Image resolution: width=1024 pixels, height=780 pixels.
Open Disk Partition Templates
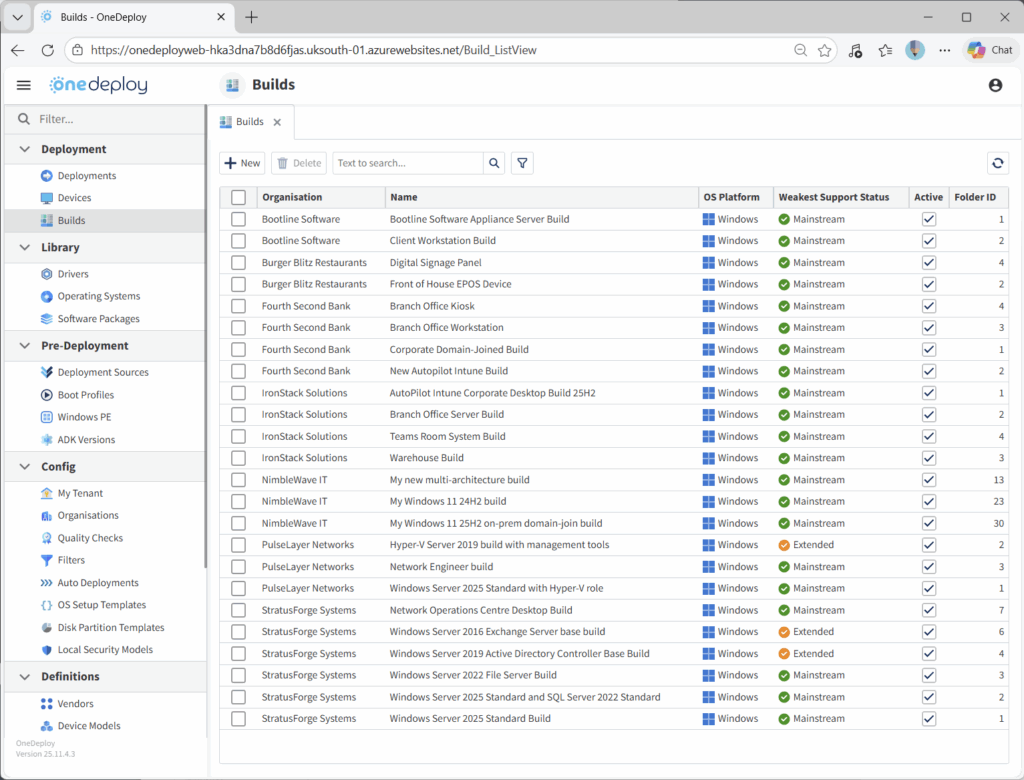click(110, 628)
